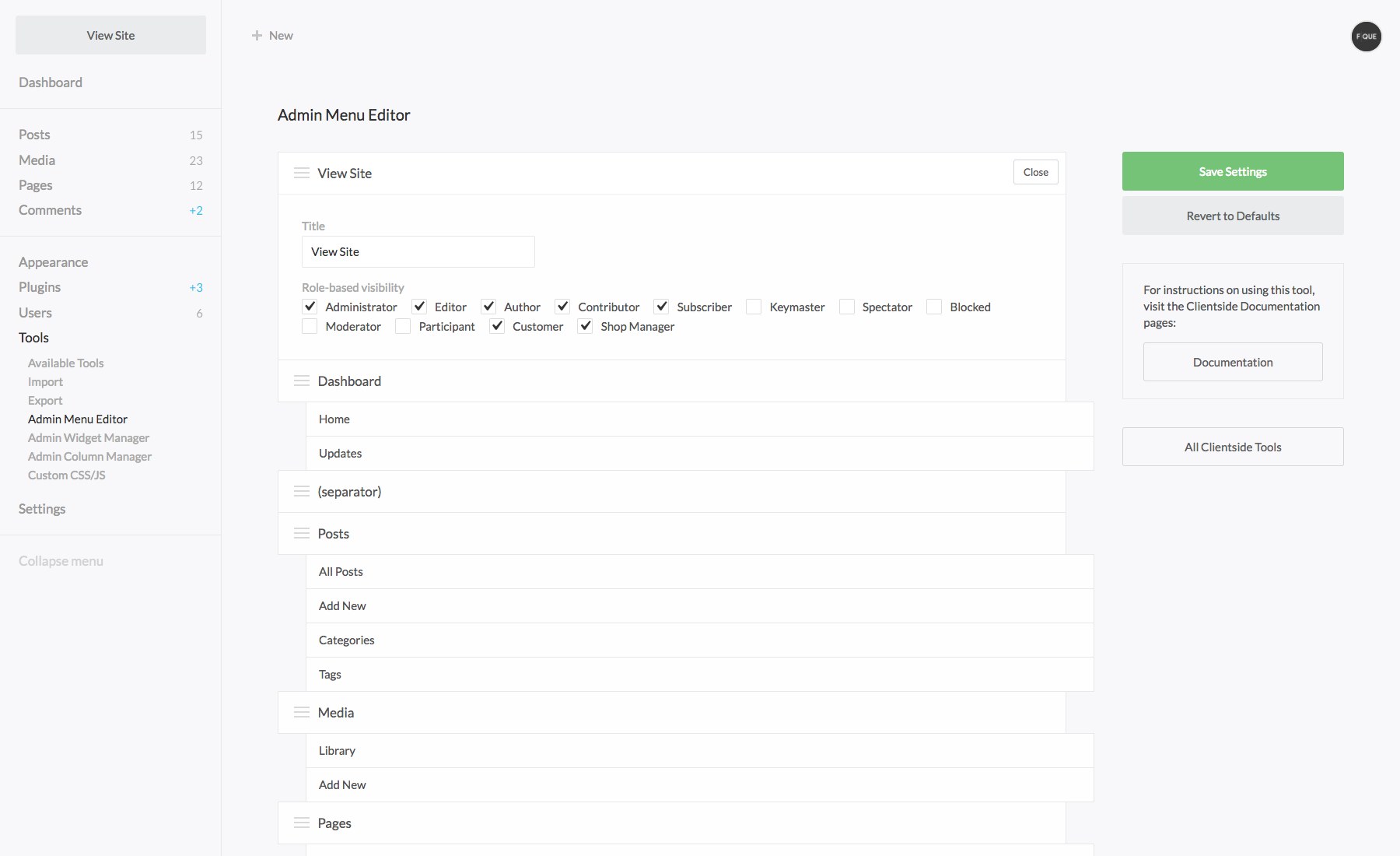1400x856 pixels.
Task: Go to Dashboard in the sidebar
Action: click(x=51, y=82)
